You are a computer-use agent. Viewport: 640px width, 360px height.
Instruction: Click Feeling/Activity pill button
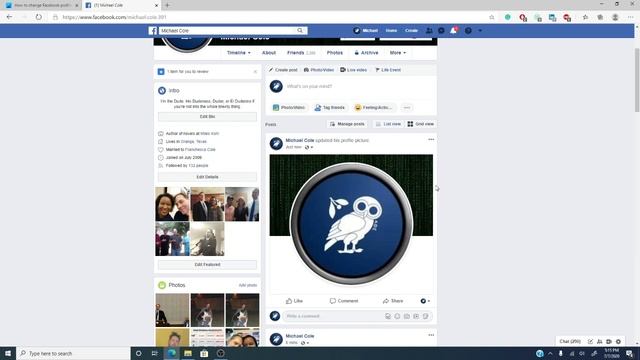pyautogui.click(x=374, y=108)
